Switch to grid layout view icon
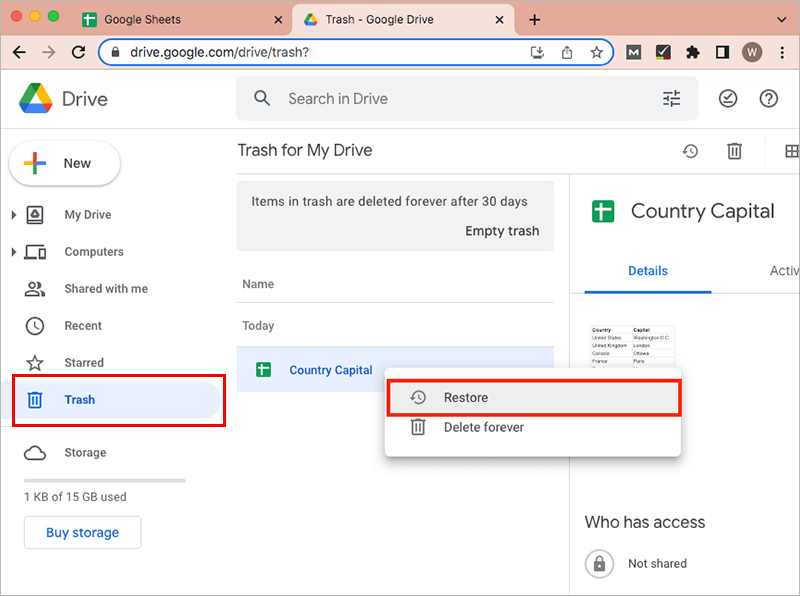The width and height of the screenshot is (800, 596). coord(792,151)
